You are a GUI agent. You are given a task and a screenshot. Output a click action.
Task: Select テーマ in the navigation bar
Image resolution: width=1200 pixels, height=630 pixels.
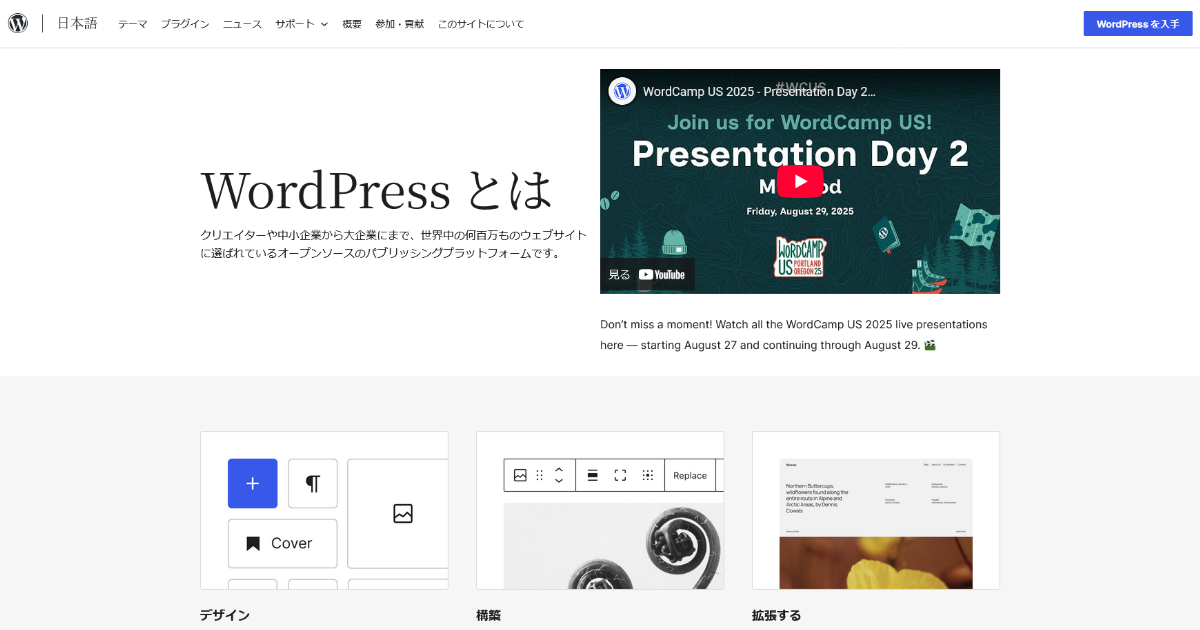(x=132, y=23)
